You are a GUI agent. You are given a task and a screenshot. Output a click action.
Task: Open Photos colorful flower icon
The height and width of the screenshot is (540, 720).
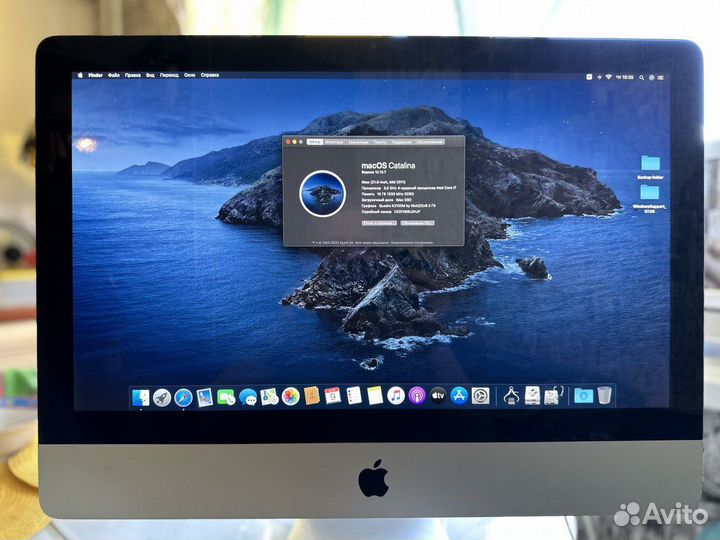tap(290, 396)
